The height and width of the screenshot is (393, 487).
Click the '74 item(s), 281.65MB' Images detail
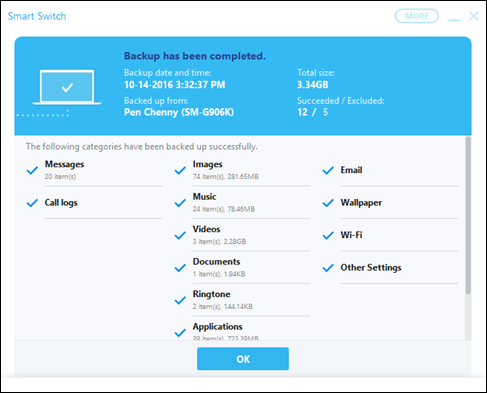coord(225,177)
